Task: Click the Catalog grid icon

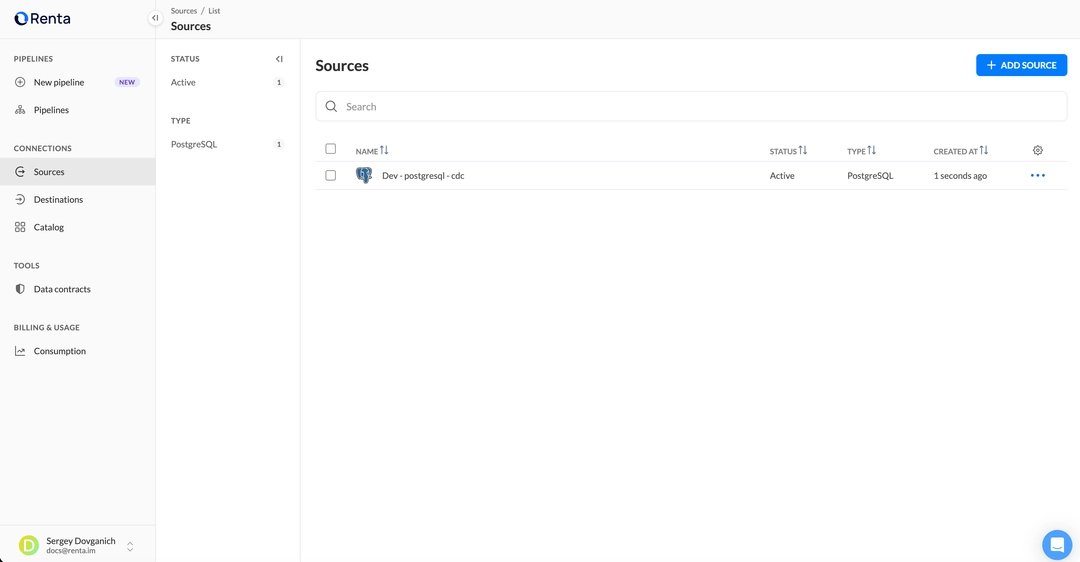Action: pos(20,227)
